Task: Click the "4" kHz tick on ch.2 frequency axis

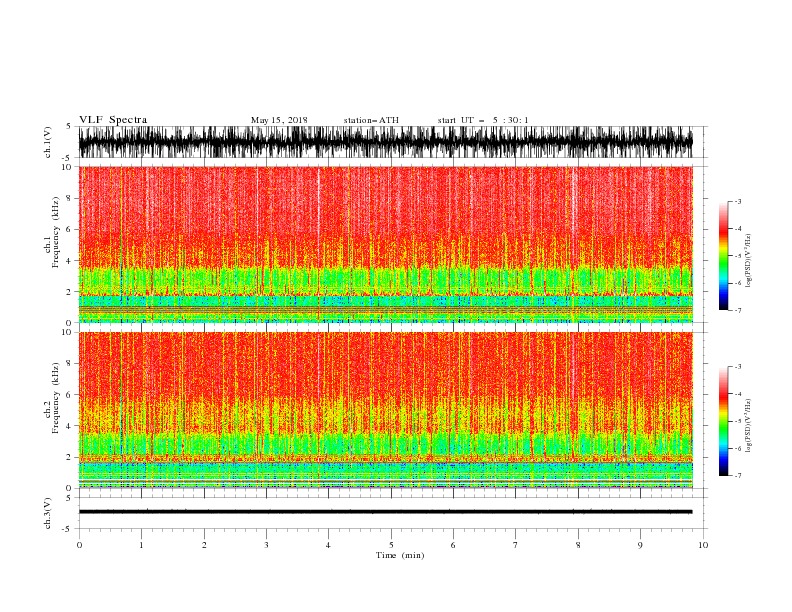Action: (x=69, y=426)
